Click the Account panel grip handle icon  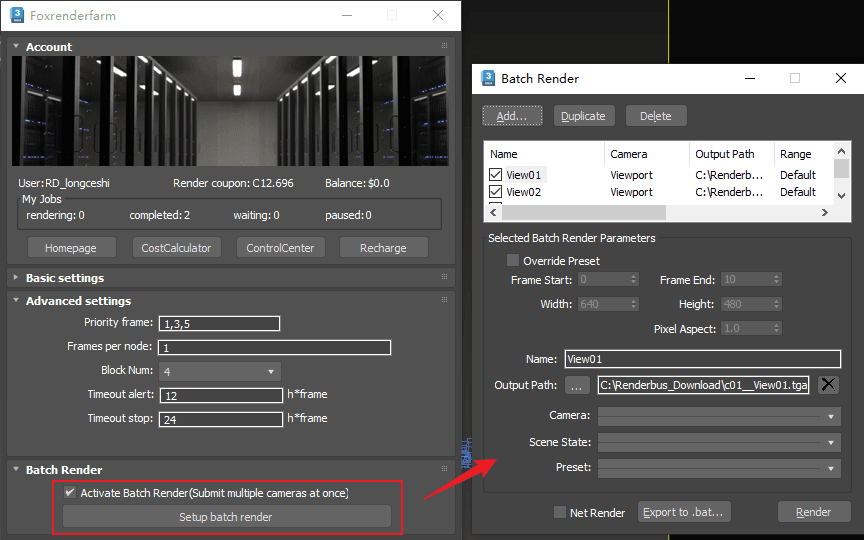444,46
